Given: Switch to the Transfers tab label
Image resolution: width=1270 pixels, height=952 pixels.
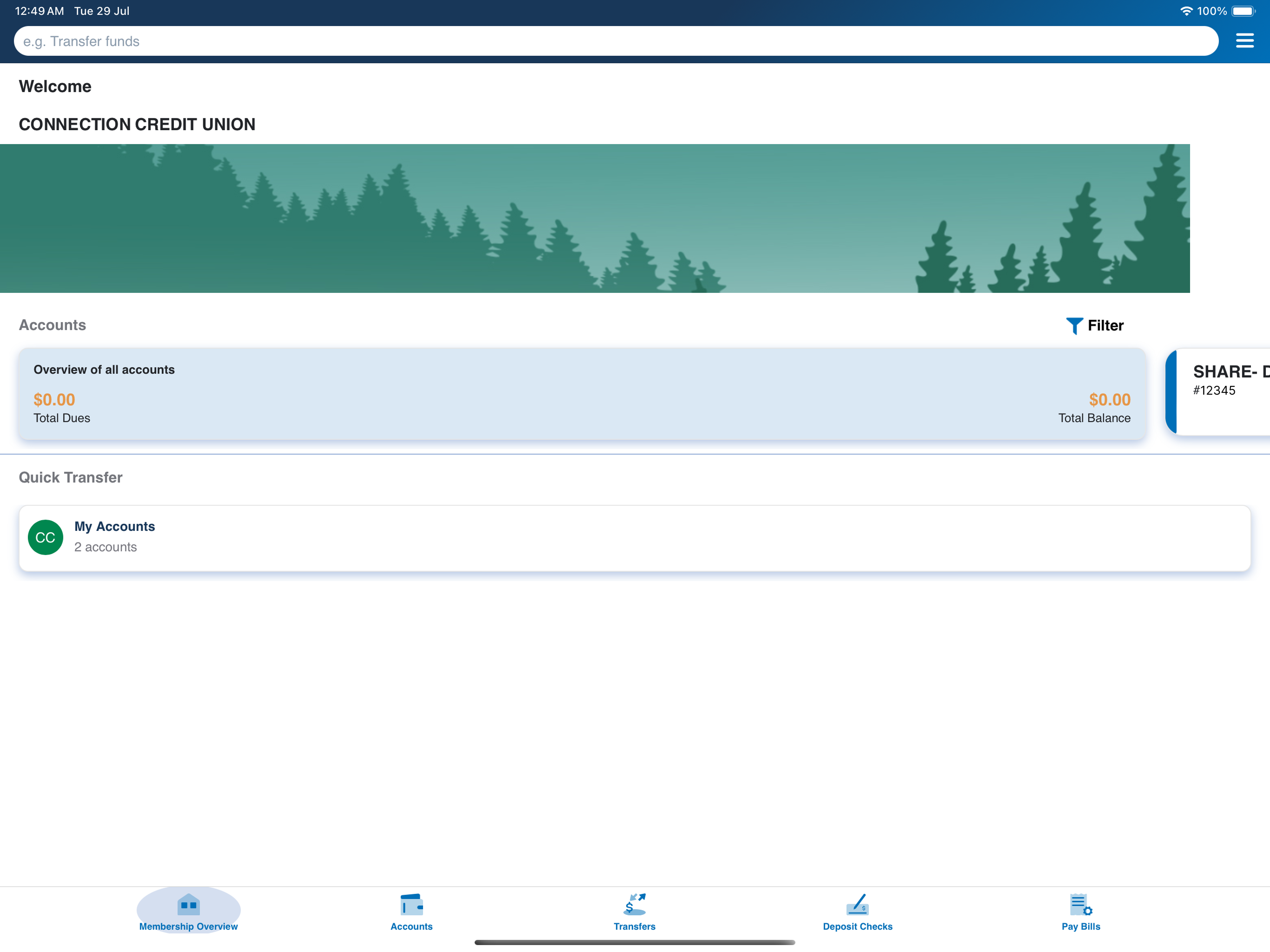Looking at the screenshot, I should click(x=635, y=926).
